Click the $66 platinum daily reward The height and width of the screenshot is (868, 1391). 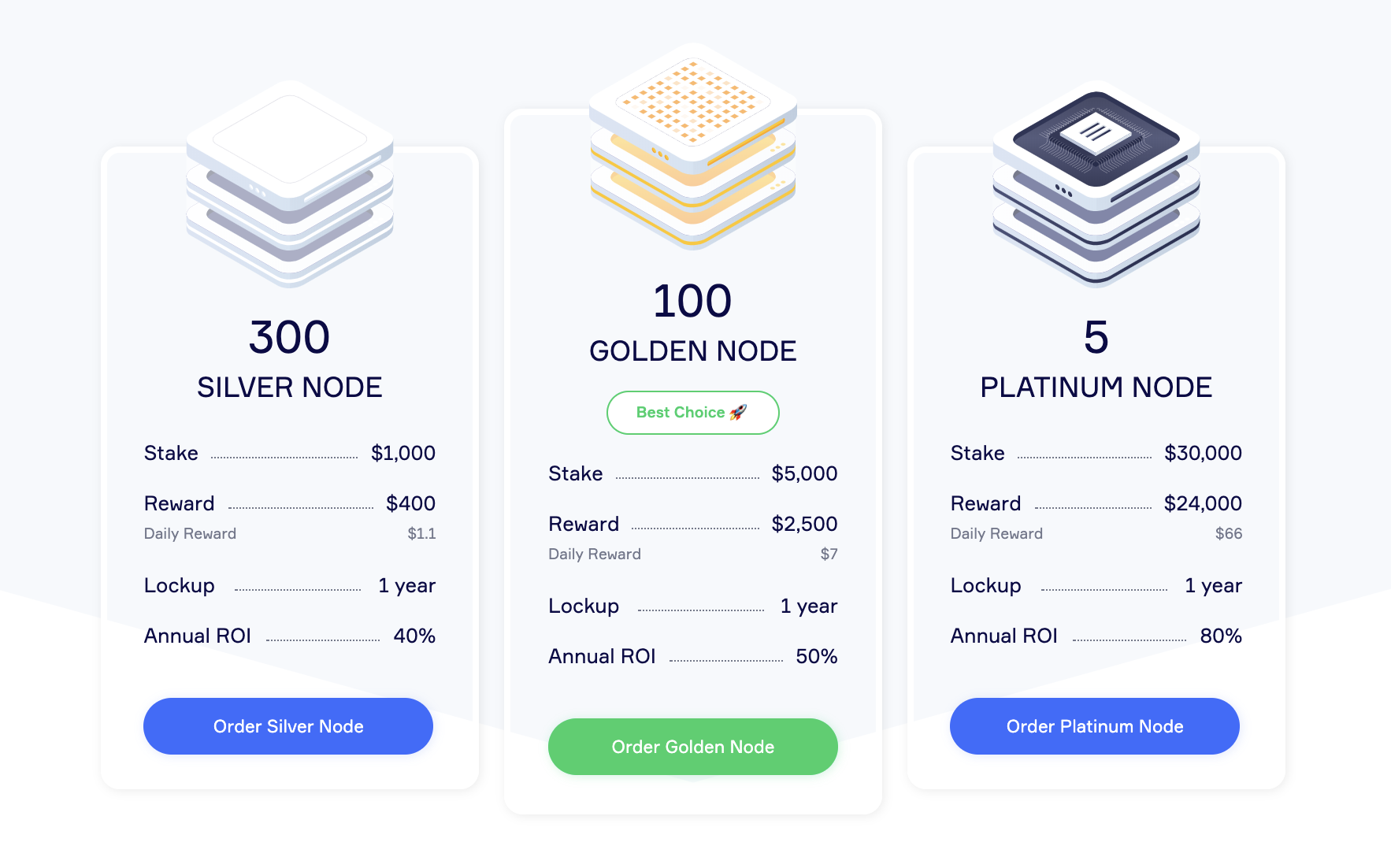pyautogui.click(x=1229, y=534)
